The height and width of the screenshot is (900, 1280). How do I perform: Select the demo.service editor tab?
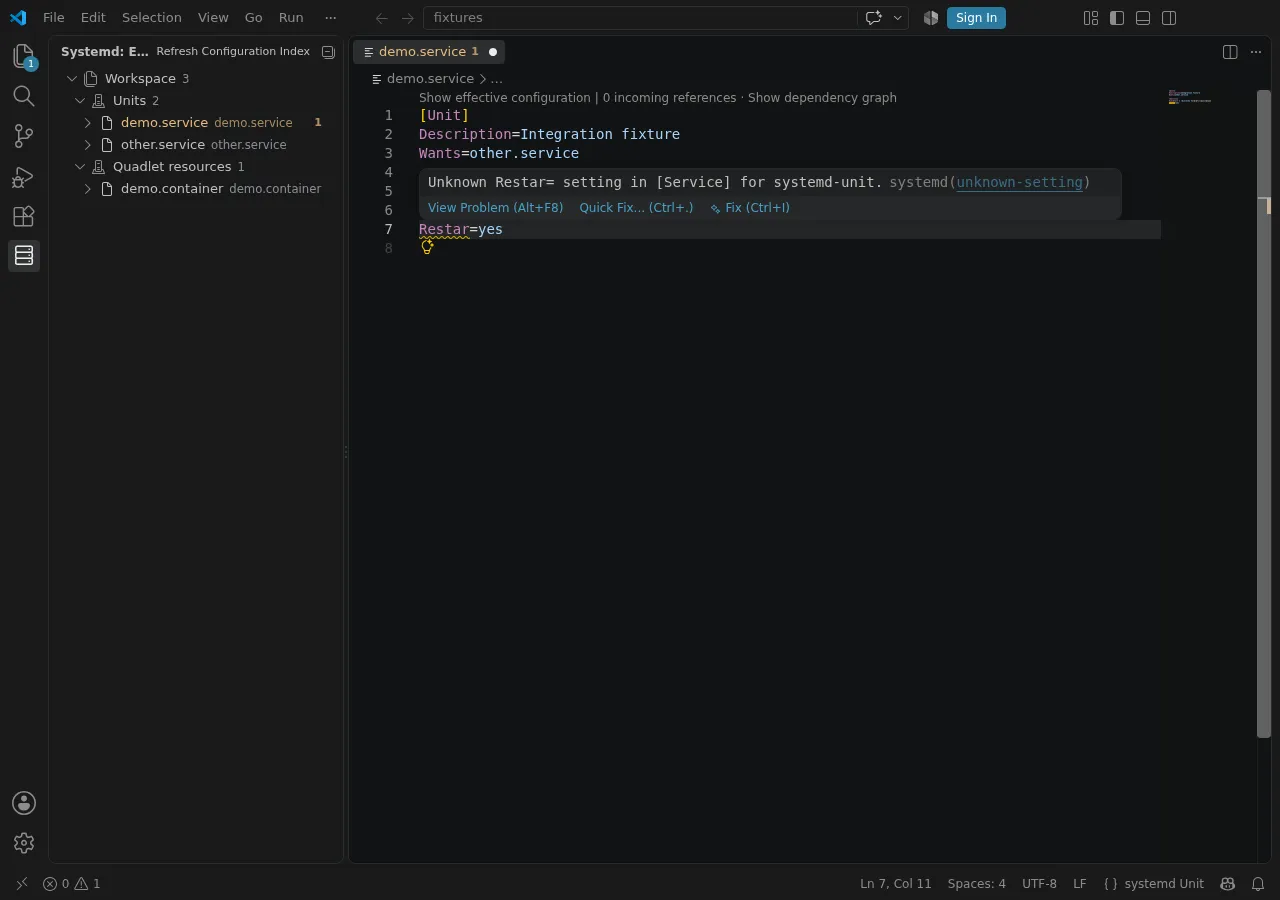click(429, 52)
